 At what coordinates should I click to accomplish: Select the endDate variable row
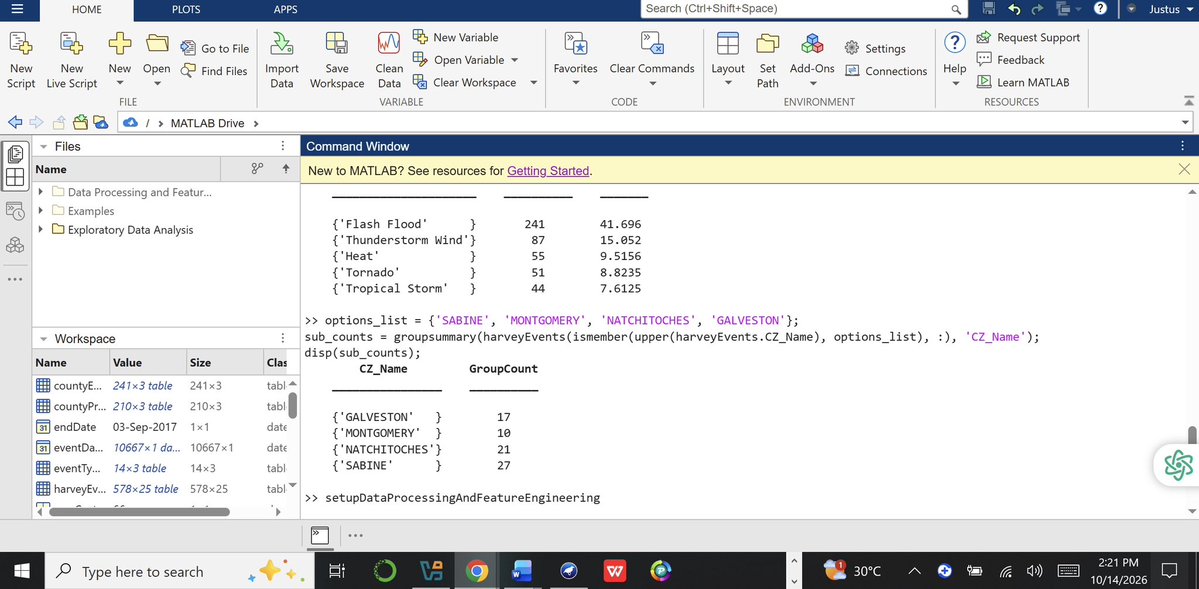(x=160, y=427)
